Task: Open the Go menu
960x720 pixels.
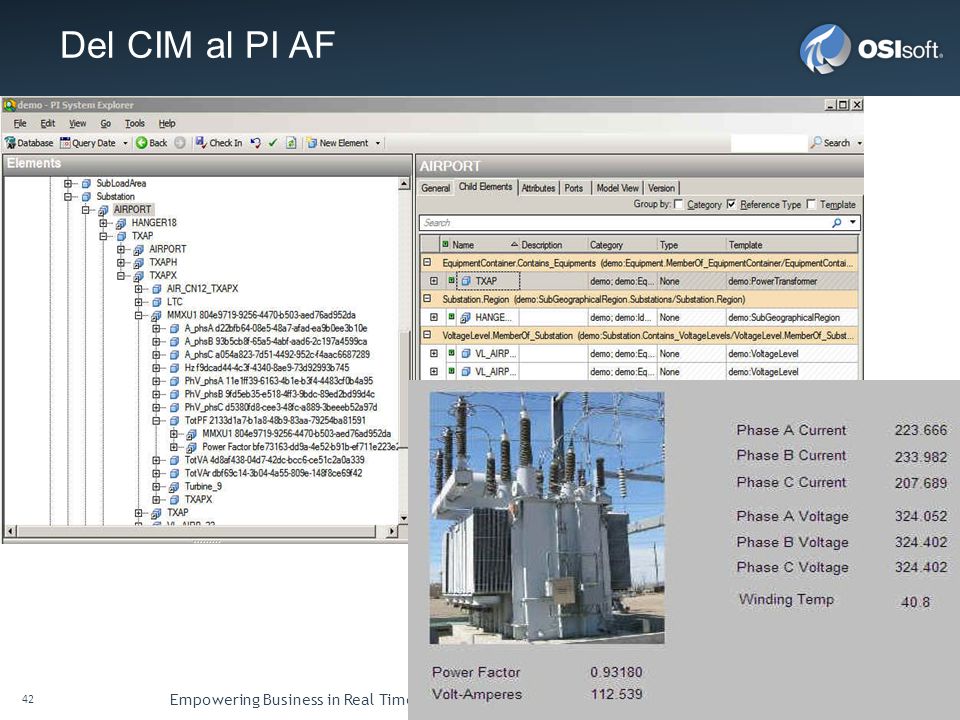Action: tap(106, 123)
